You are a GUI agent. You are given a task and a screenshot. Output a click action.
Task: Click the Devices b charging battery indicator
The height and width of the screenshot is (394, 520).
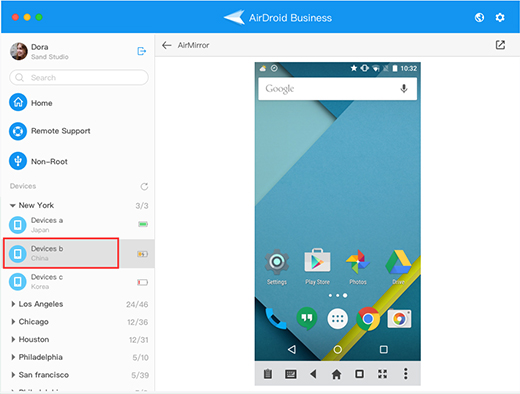(142, 254)
